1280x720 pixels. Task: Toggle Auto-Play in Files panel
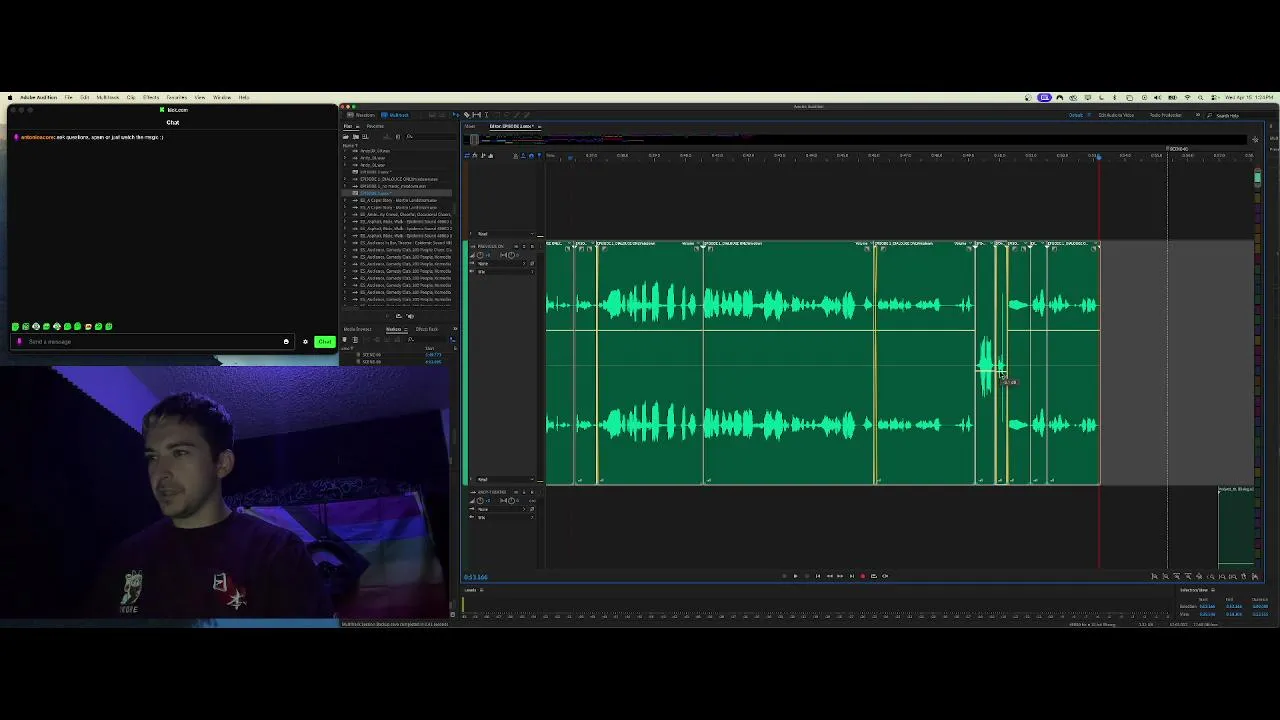[x=410, y=316]
